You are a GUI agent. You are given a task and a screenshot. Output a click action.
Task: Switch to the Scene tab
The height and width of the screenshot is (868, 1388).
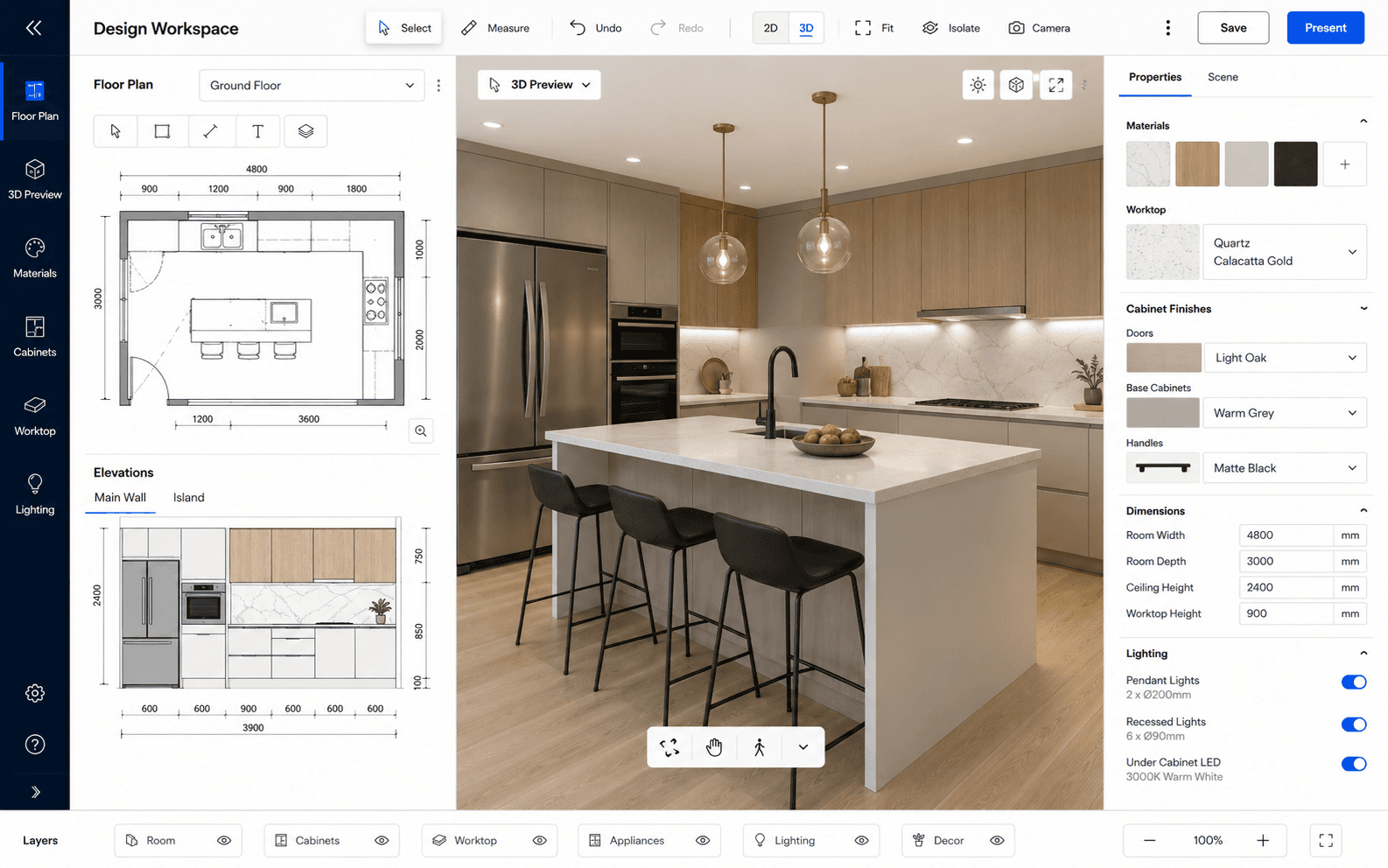point(1223,77)
